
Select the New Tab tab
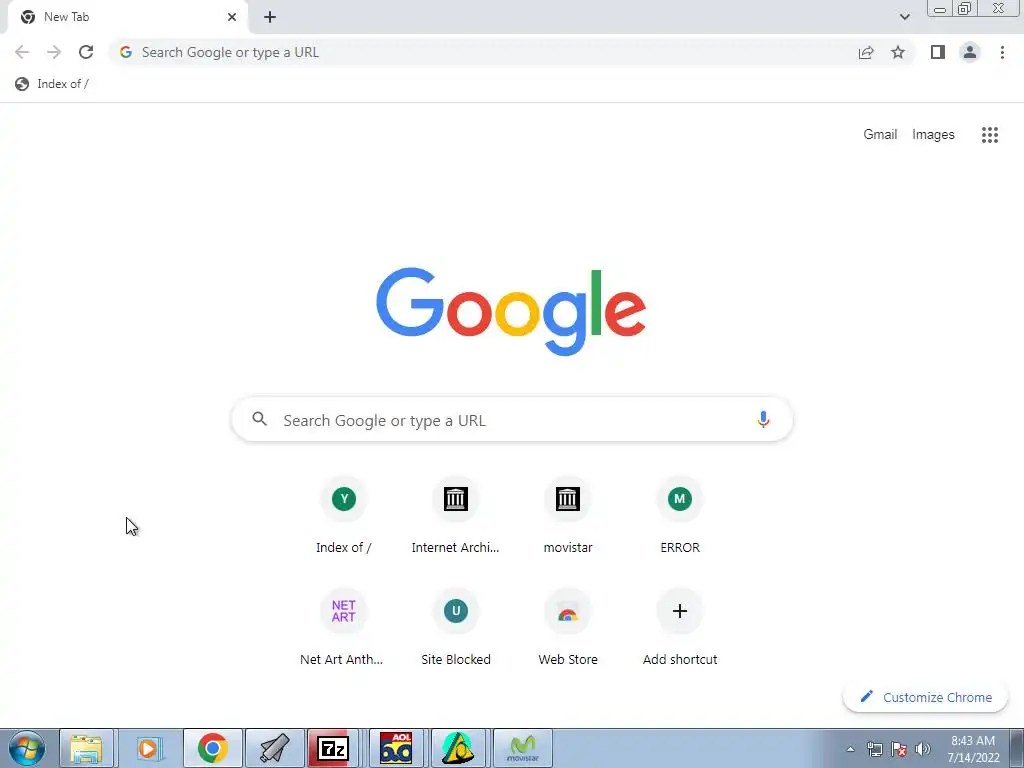127,17
